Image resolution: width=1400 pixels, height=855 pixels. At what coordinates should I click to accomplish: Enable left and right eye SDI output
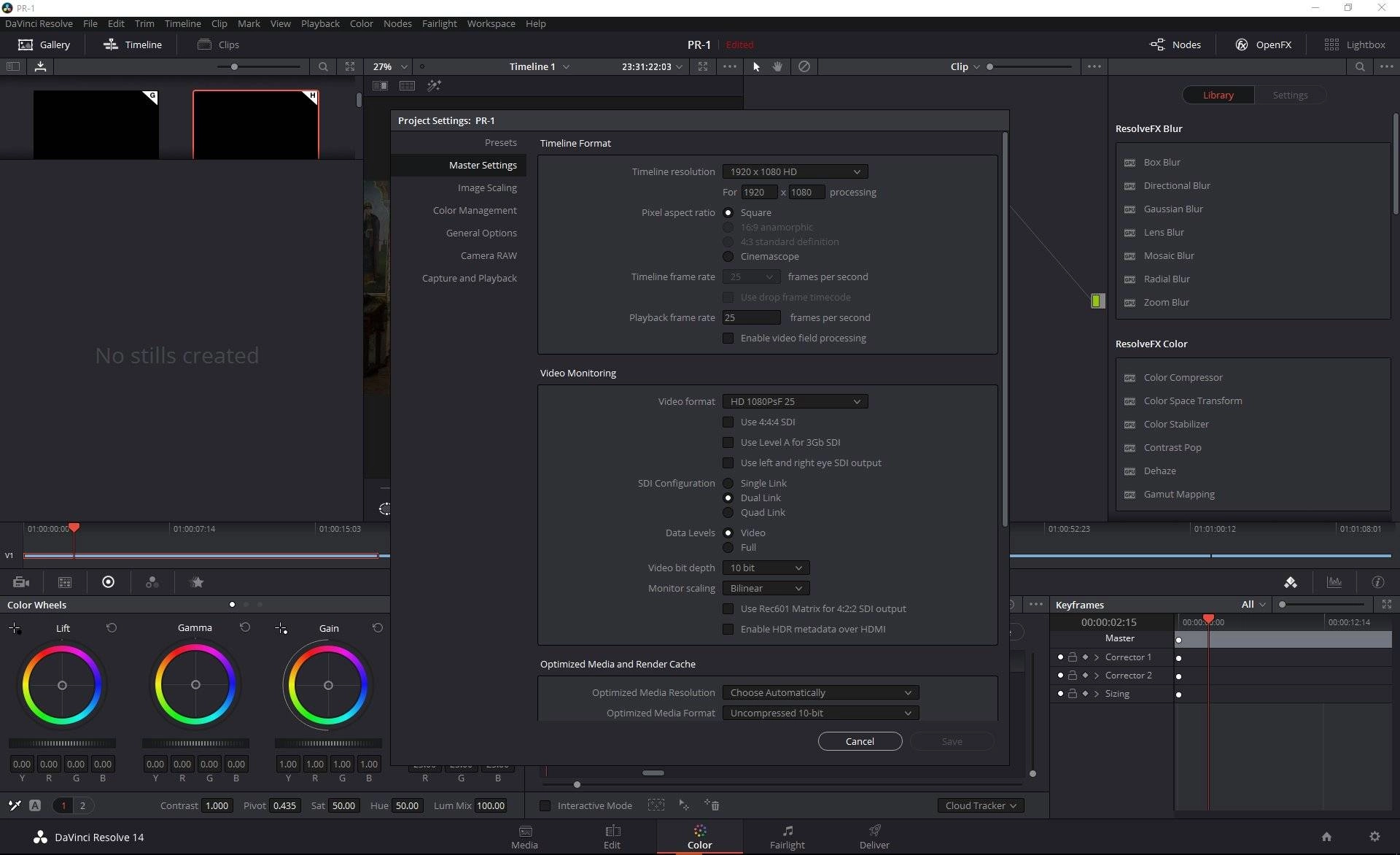(x=728, y=463)
